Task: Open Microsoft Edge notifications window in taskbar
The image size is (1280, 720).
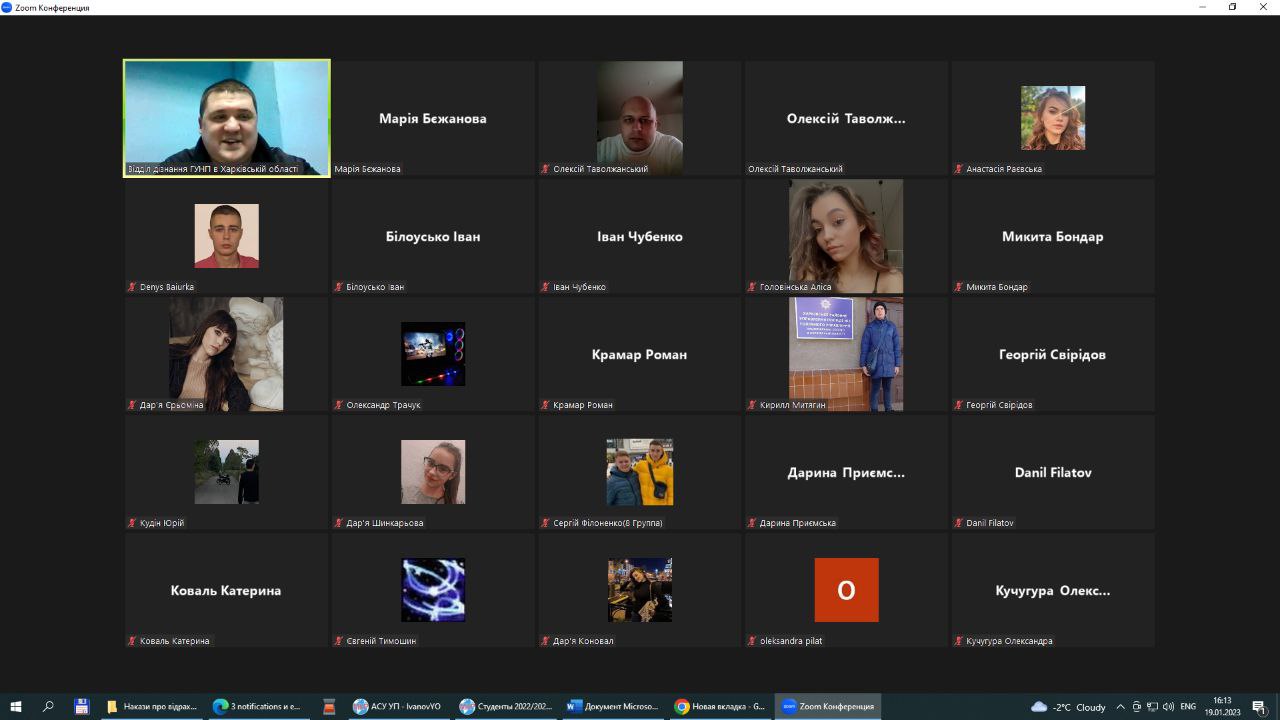Action: coord(257,706)
